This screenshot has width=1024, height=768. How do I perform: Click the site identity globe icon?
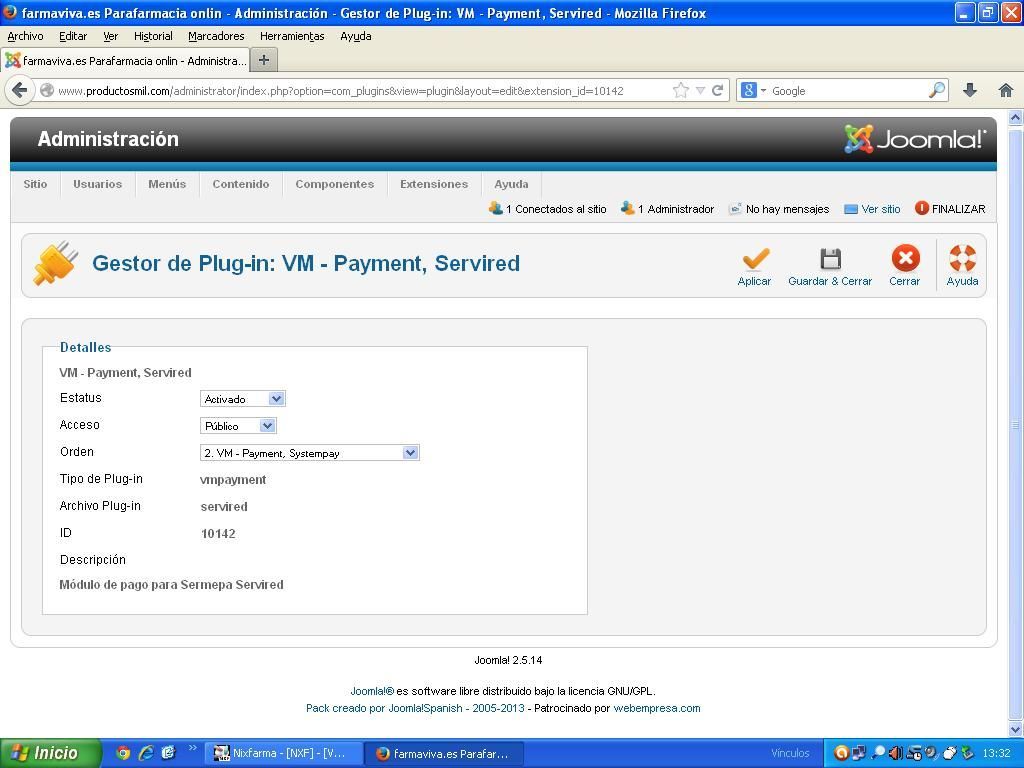(46, 90)
